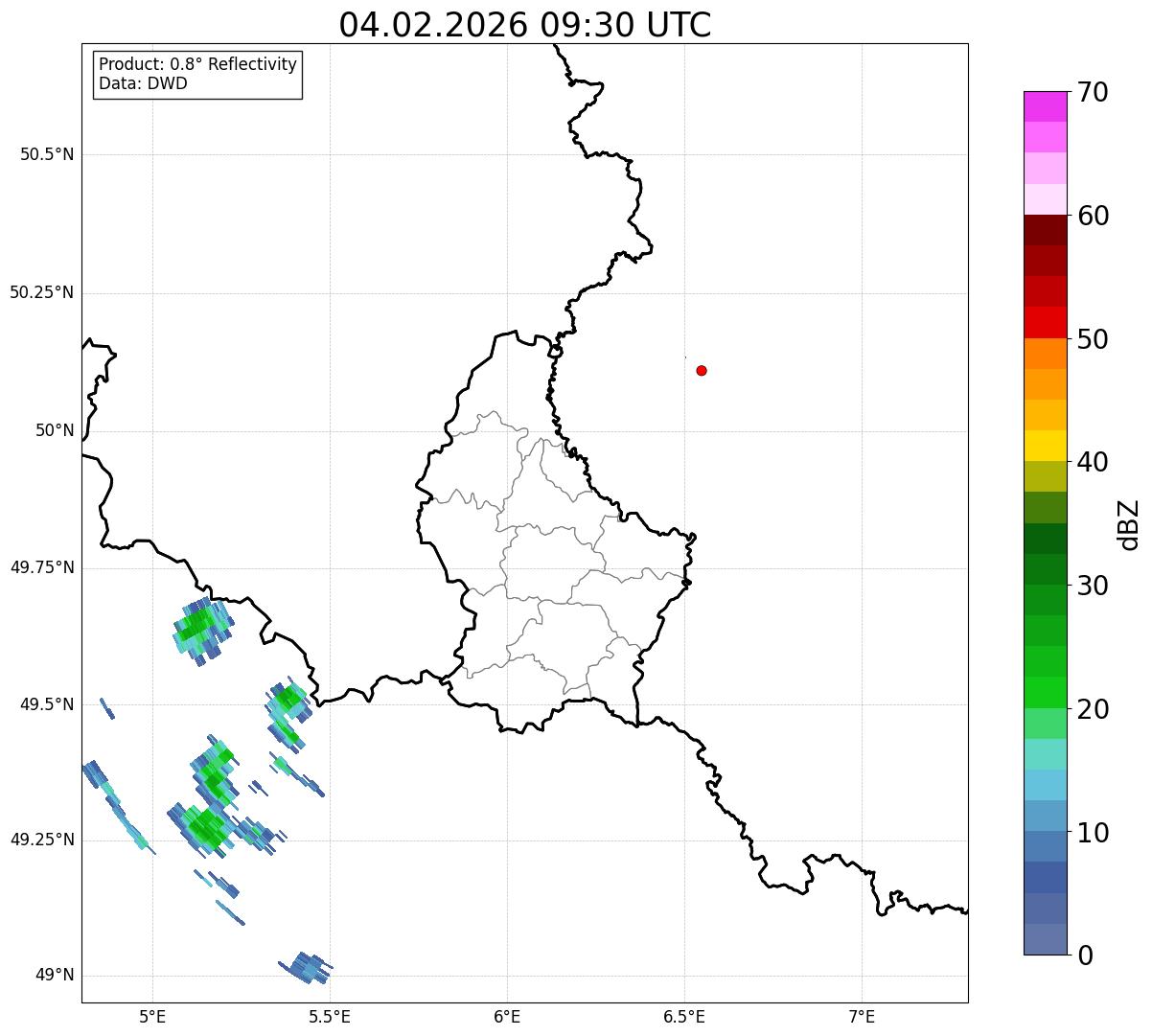The image size is (1152, 1036).
Task: Select the dark maroon swatch below 60 dBZ
Action: [1045, 230]
